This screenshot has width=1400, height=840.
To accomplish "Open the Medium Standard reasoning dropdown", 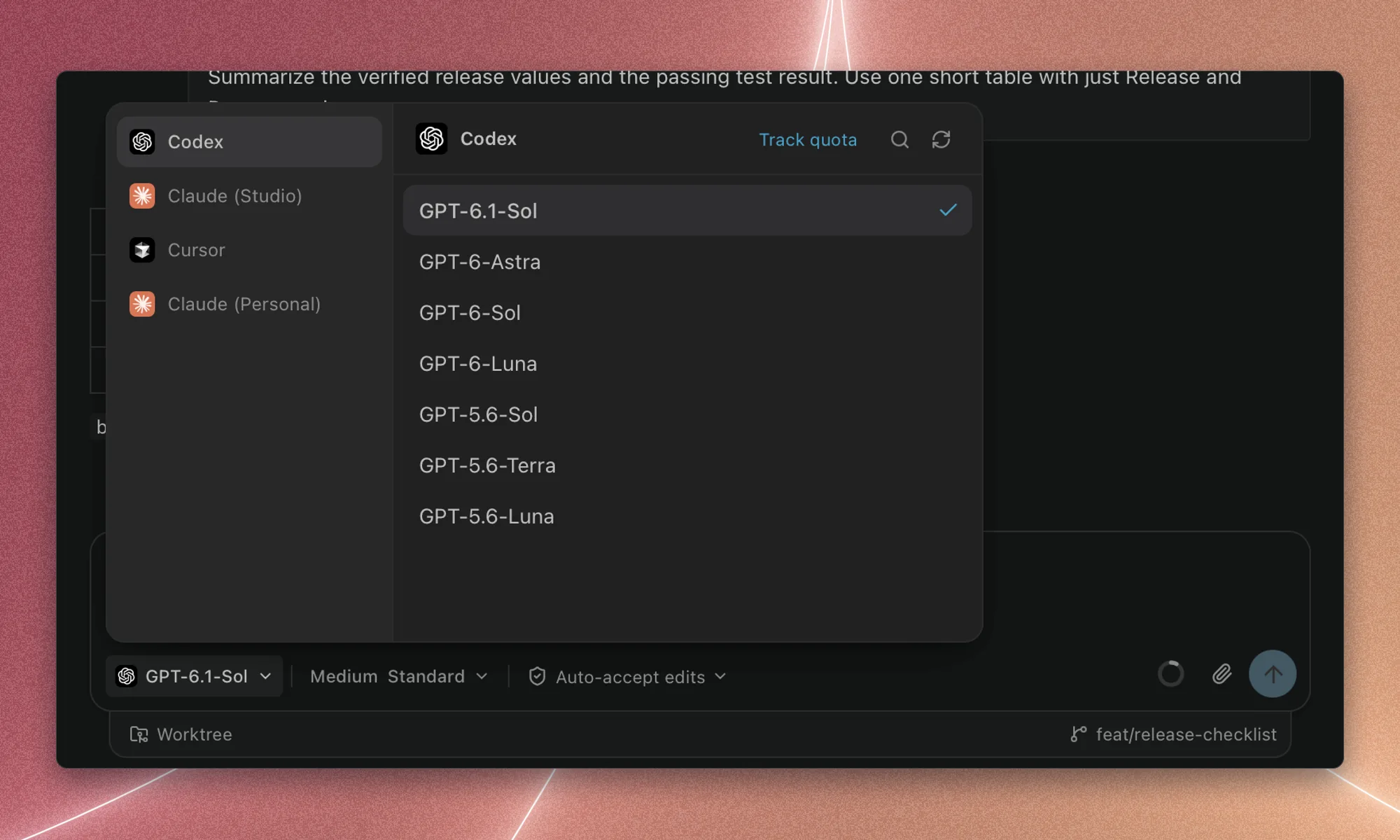I will coord(399,676).
